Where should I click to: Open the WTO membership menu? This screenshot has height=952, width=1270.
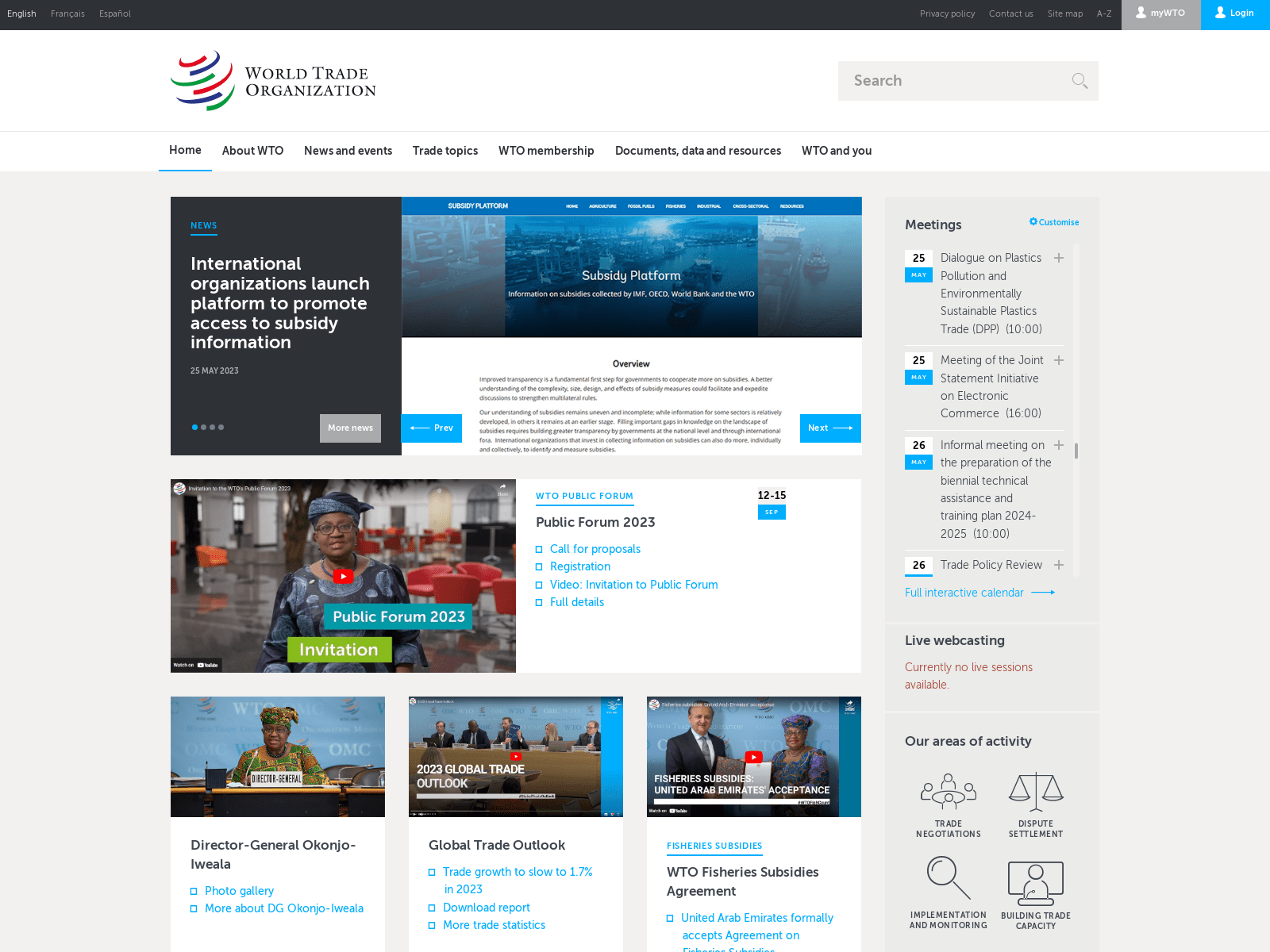click(x=546, y=151)
